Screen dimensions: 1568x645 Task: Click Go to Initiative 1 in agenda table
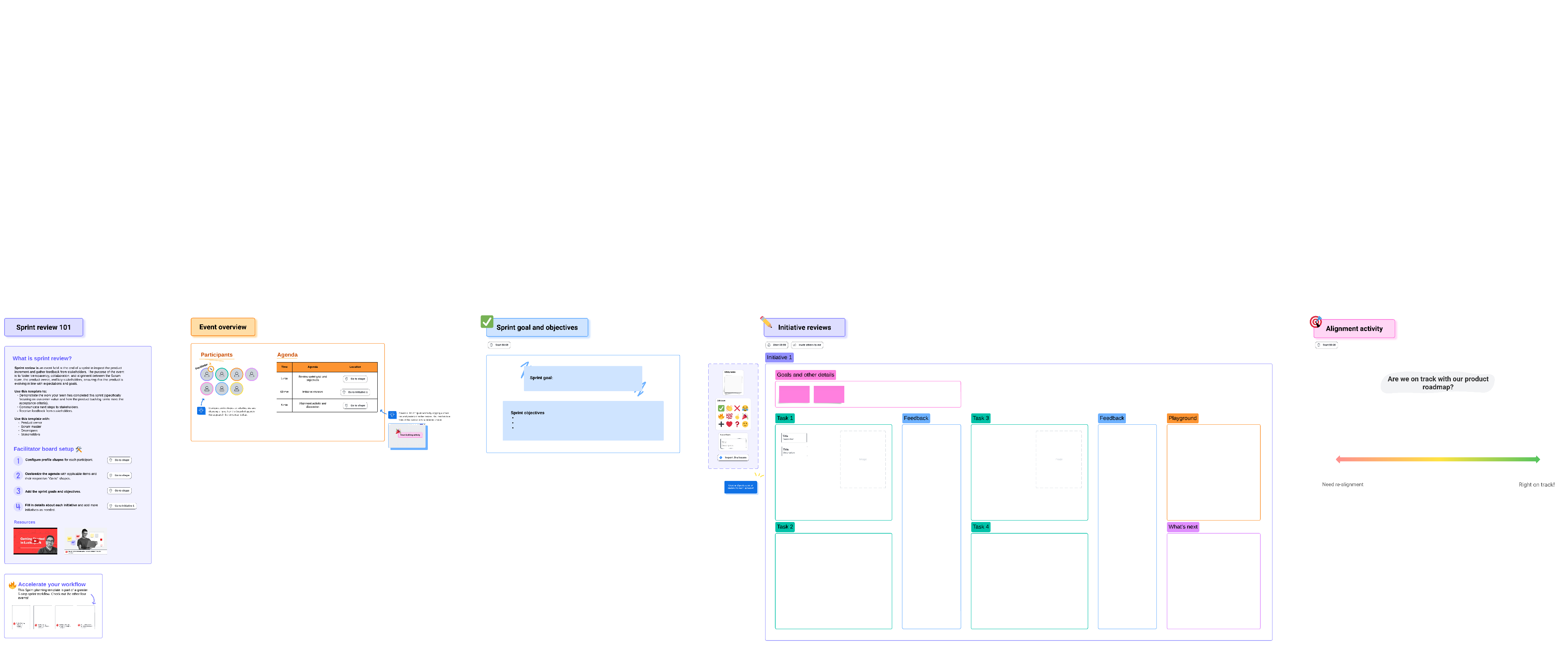point(355,392)
